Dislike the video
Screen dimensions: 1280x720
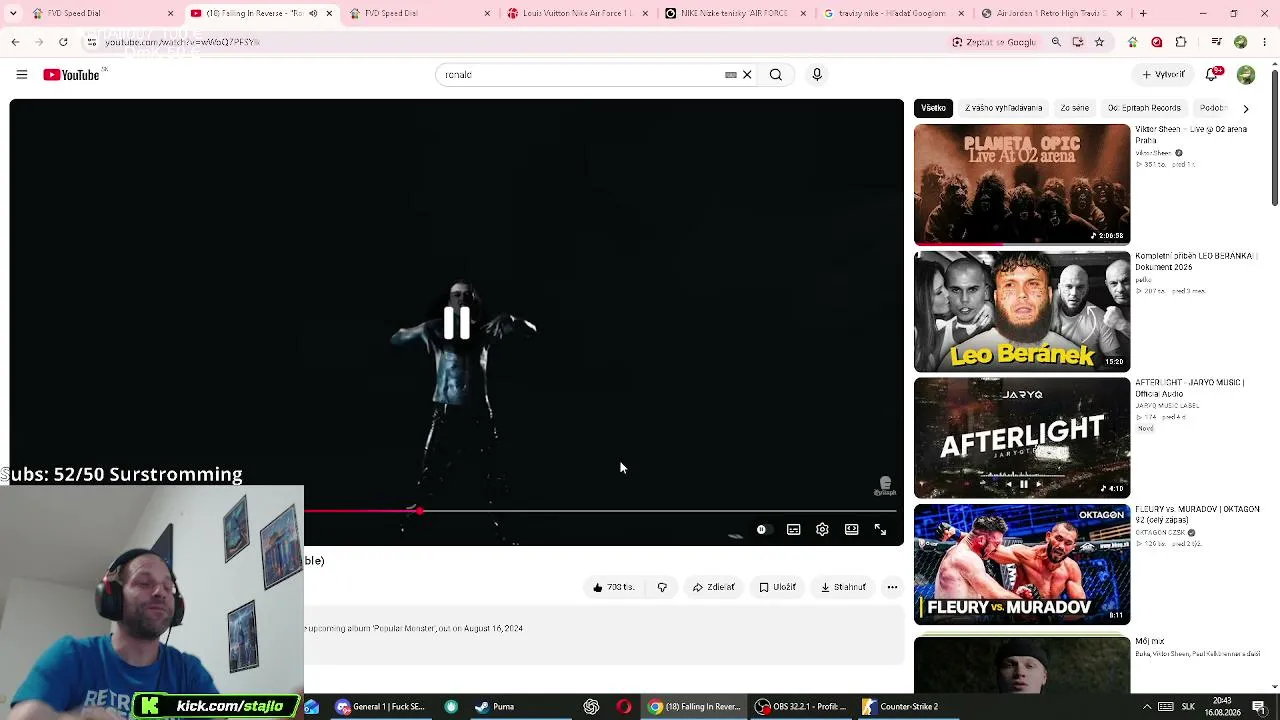click(662, 587)
